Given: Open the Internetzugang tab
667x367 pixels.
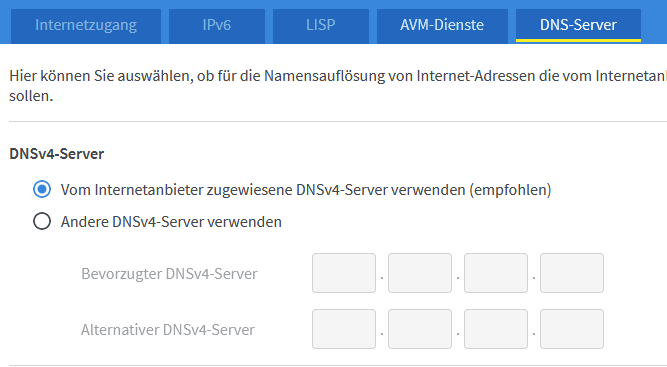Looking at the screenshot, I should point(86,26).
